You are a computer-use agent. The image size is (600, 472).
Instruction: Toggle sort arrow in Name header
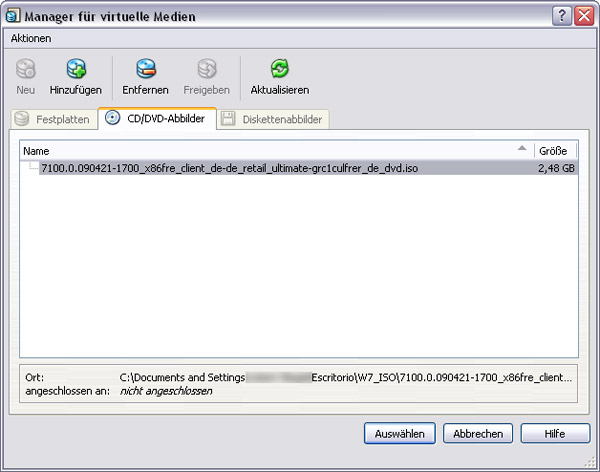point(521,149)
